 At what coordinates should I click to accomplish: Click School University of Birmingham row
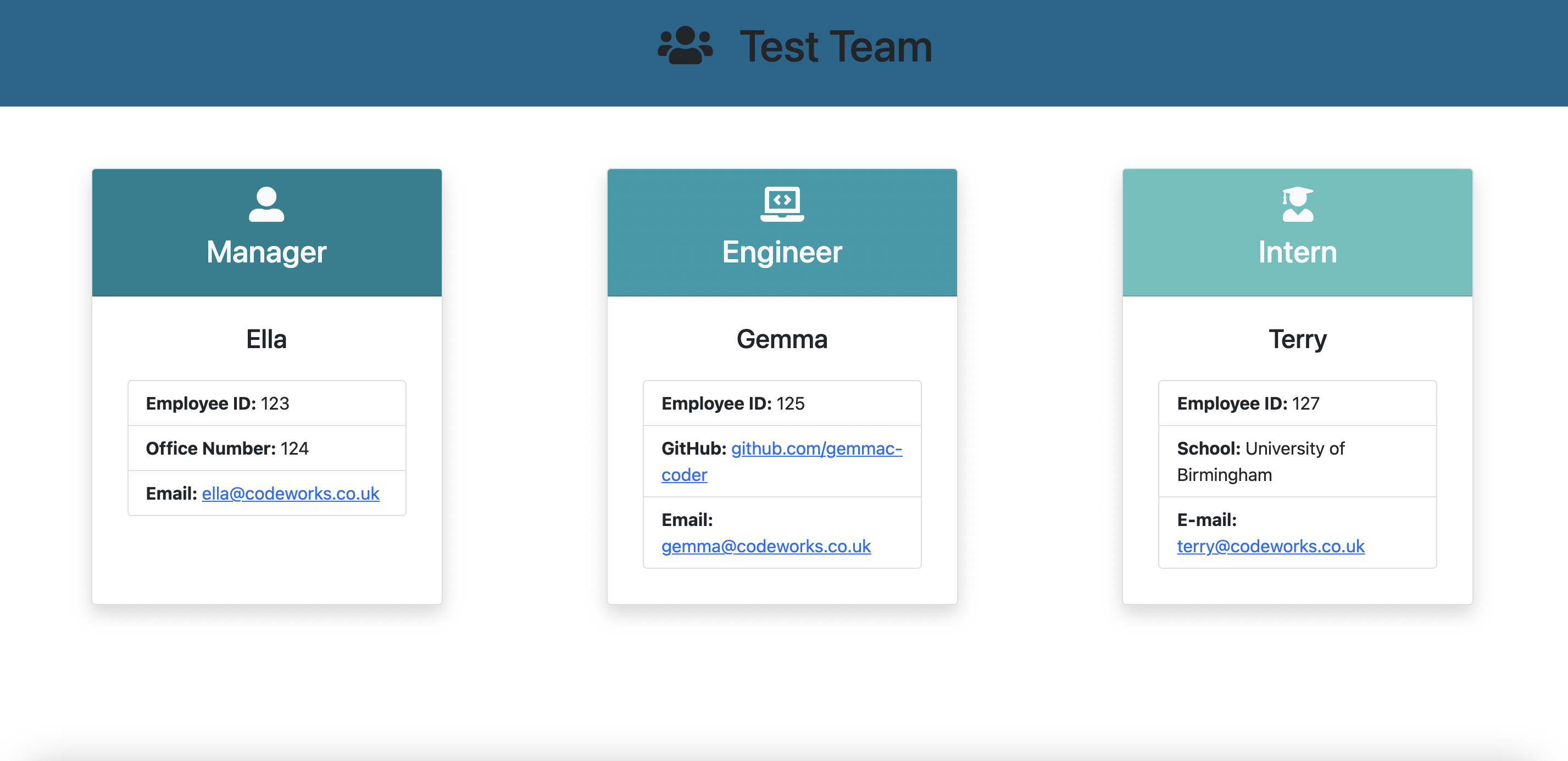pyautogui.click(x=1297, y=461)
